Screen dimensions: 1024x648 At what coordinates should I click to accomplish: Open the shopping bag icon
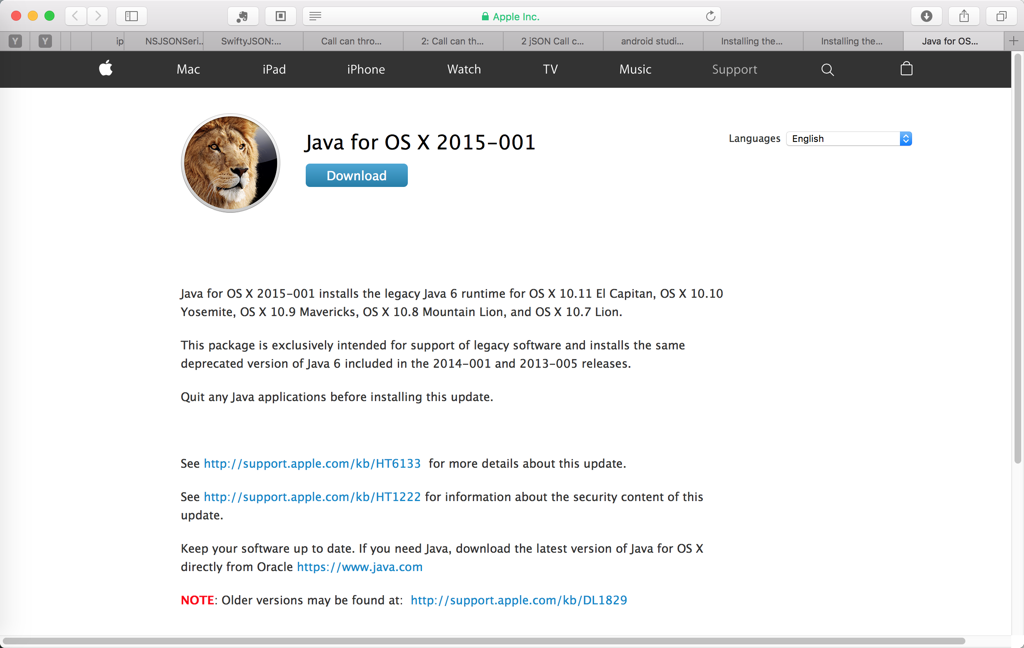[x=906, y=69]
